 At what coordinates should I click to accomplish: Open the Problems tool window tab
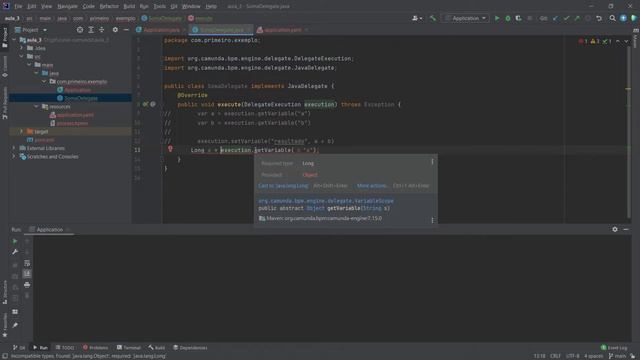coord(96,348)
